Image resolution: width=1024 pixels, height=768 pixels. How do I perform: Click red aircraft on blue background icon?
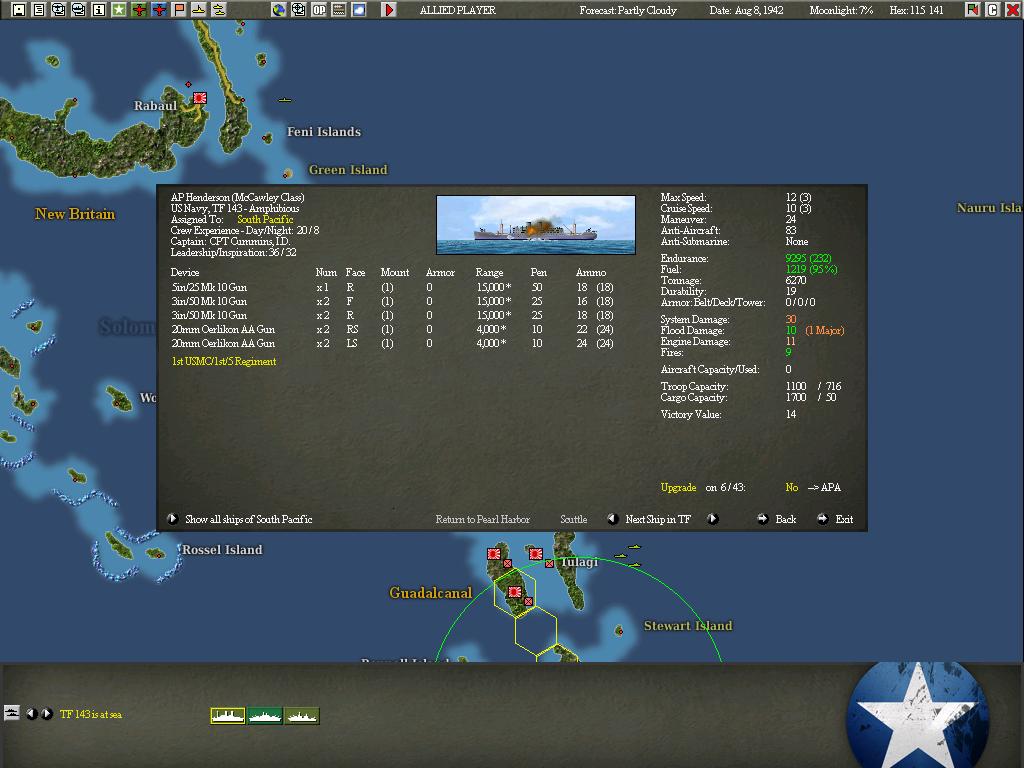click(x=159, y=10)
